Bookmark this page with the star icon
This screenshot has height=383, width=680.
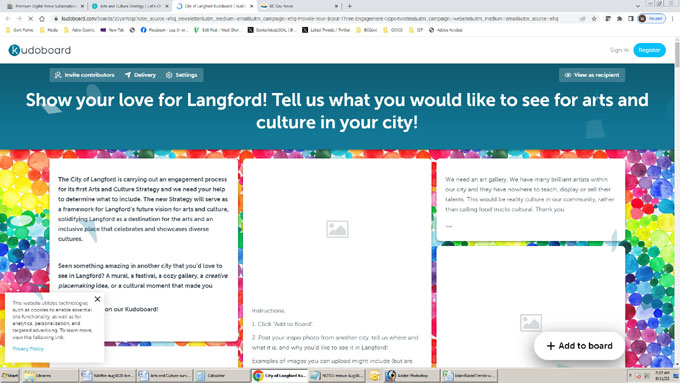[x=594, y=19]
